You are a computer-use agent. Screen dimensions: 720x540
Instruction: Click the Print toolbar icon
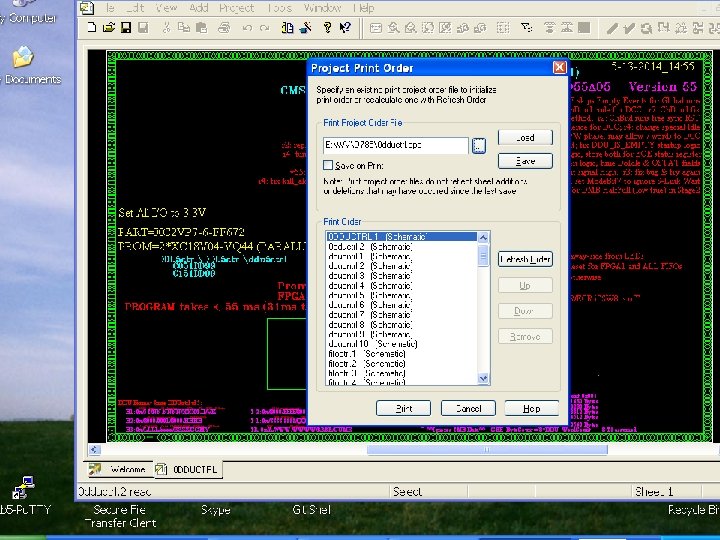pos(224,28)
